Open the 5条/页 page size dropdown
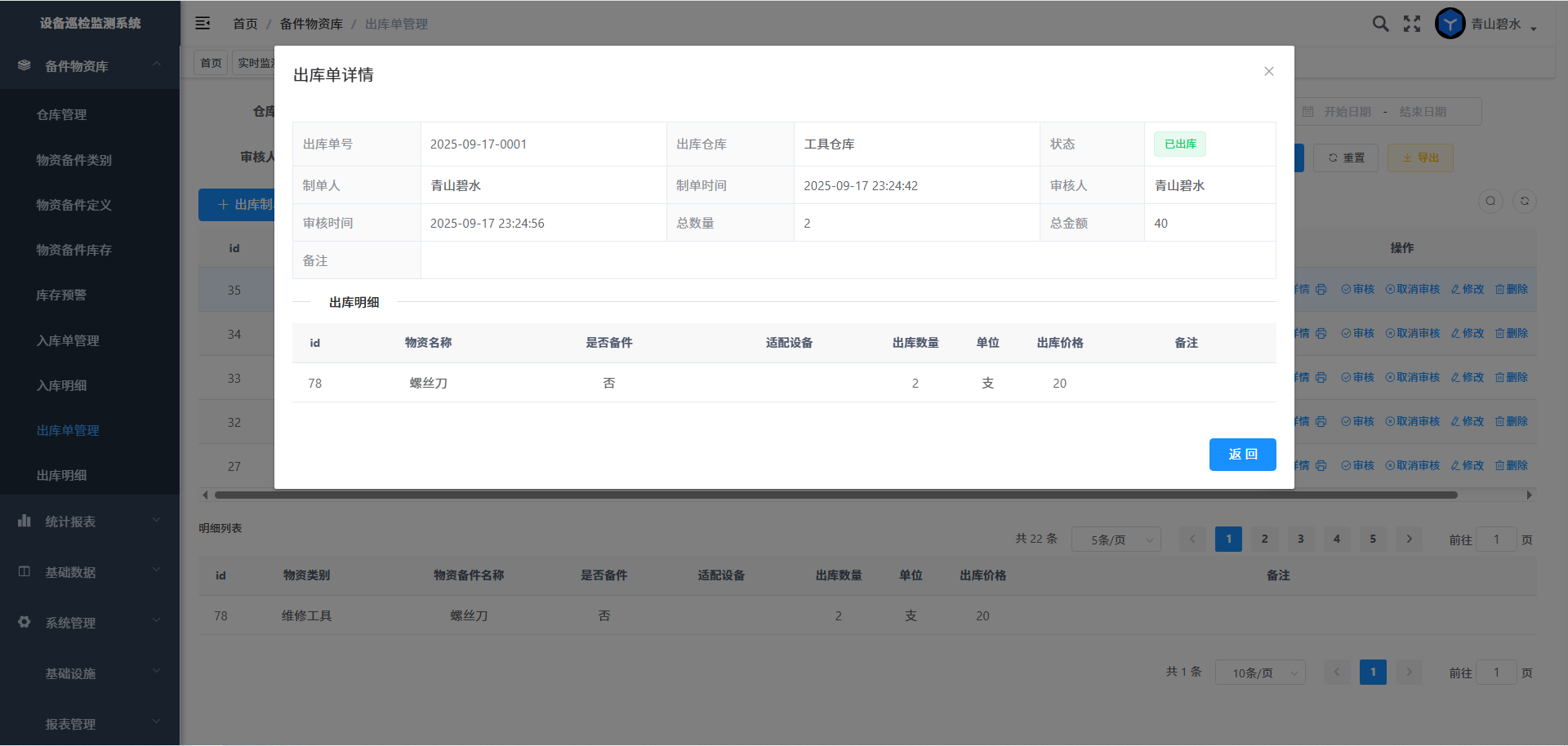The width and height of the screenshot is (1568, 746). tap(1116, 540)
